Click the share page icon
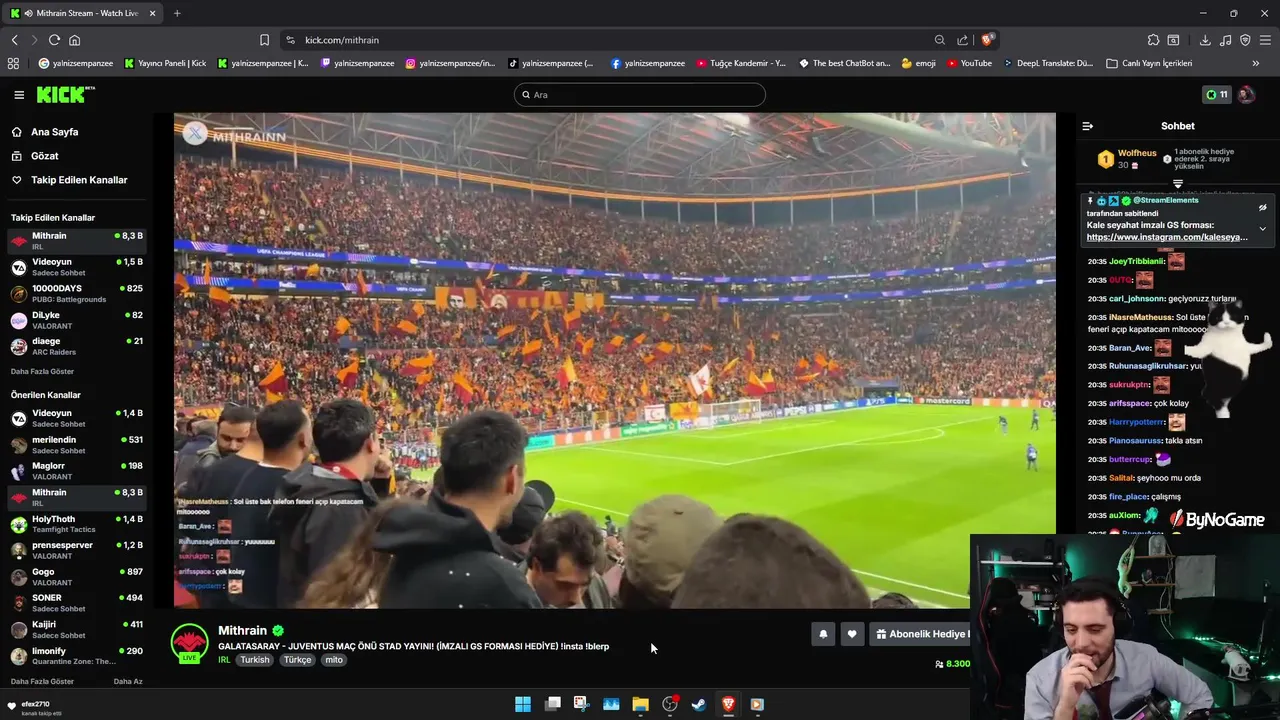The image size is (1280, 720). point(962,40)
